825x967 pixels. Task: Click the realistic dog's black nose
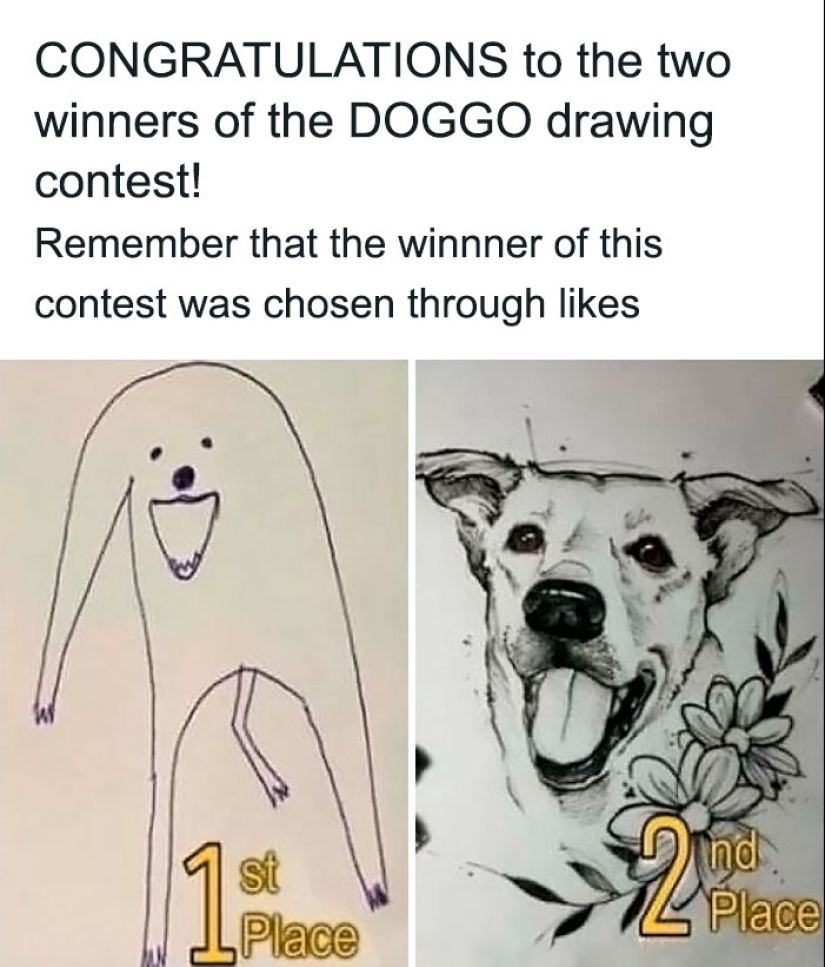pos(564,611)
